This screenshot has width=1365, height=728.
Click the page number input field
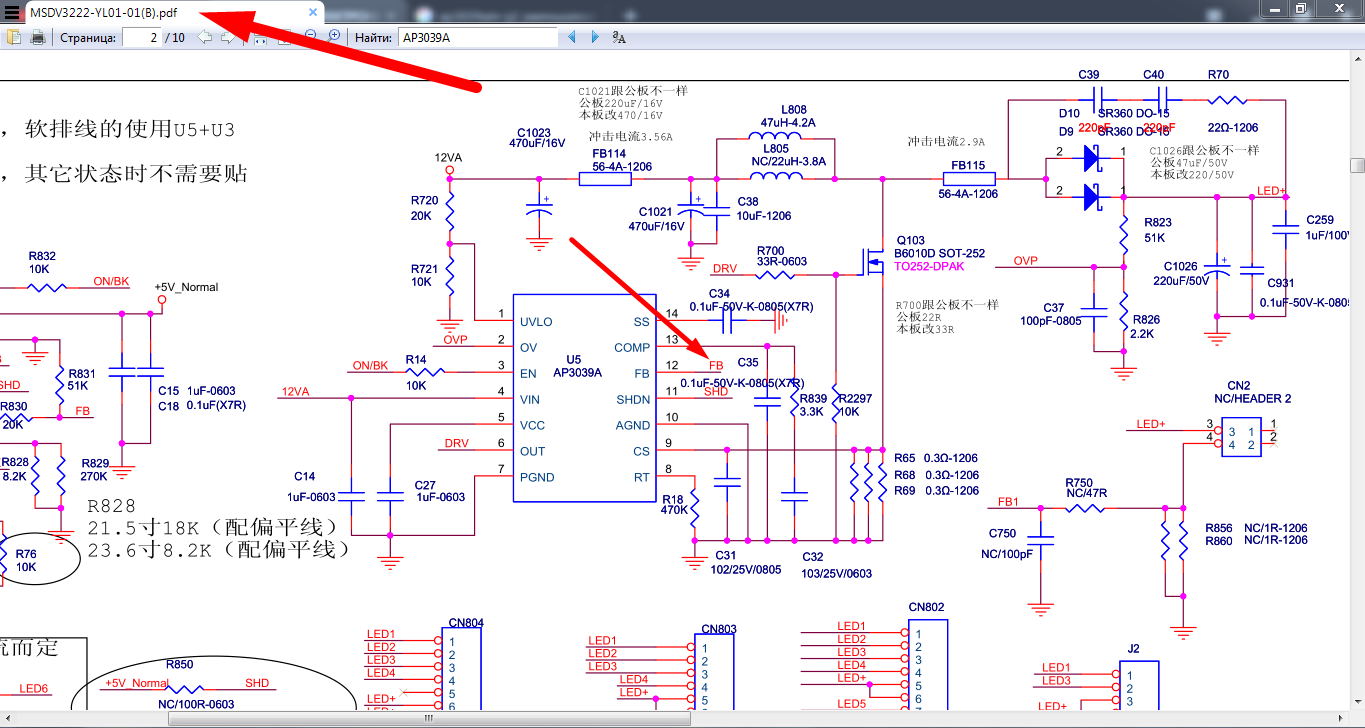[x=143, y=37]
